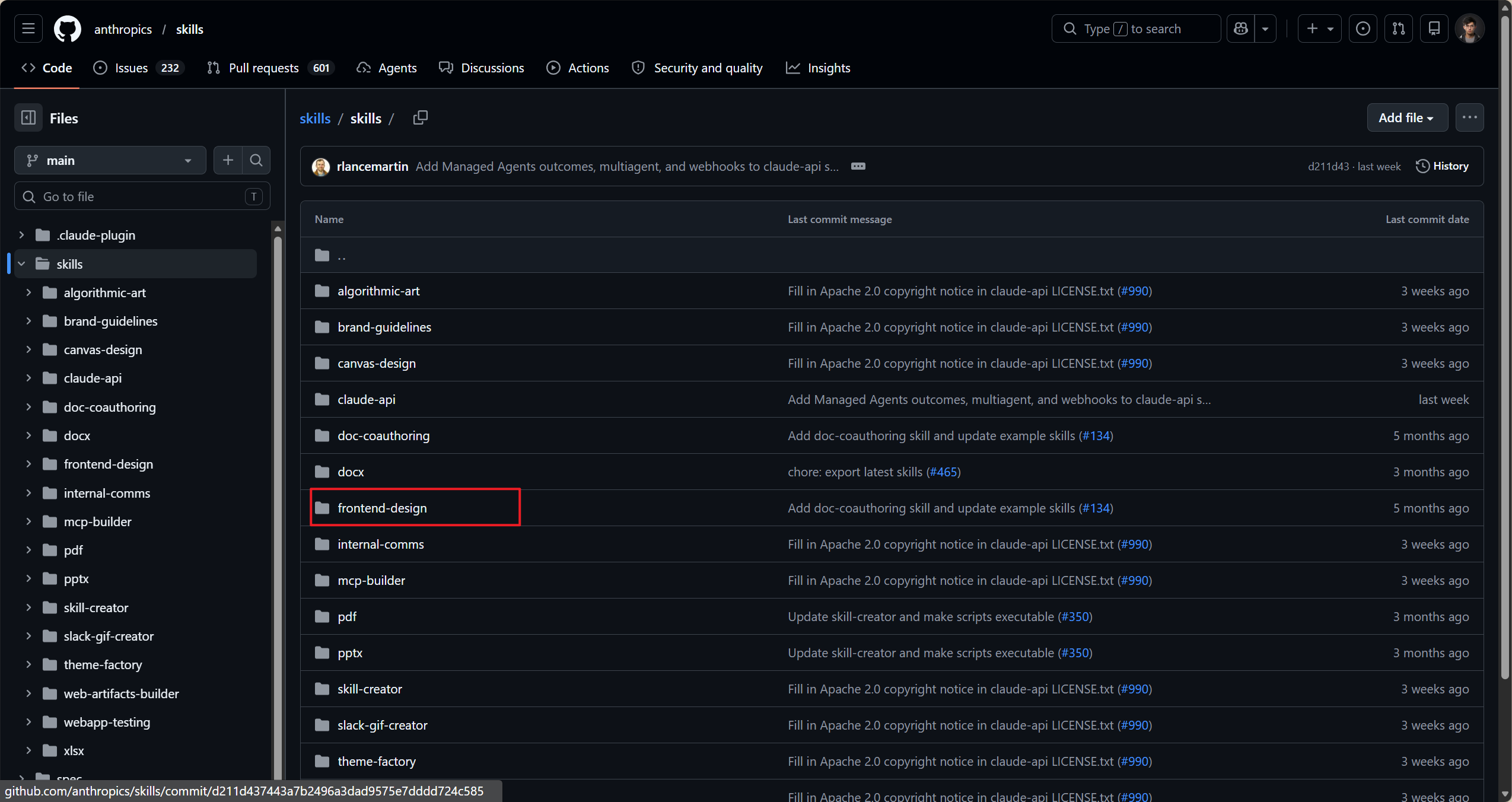Search this repository's files icon
This screenshot has height=802, width=1512.
pyautogui.click(x=256, y=160)
